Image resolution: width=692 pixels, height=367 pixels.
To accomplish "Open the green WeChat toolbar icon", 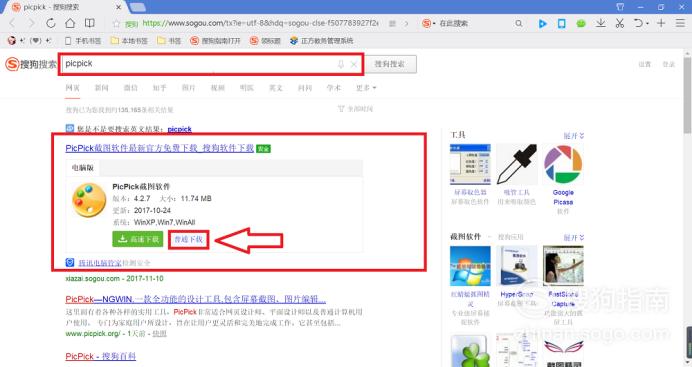I will 581,23.
